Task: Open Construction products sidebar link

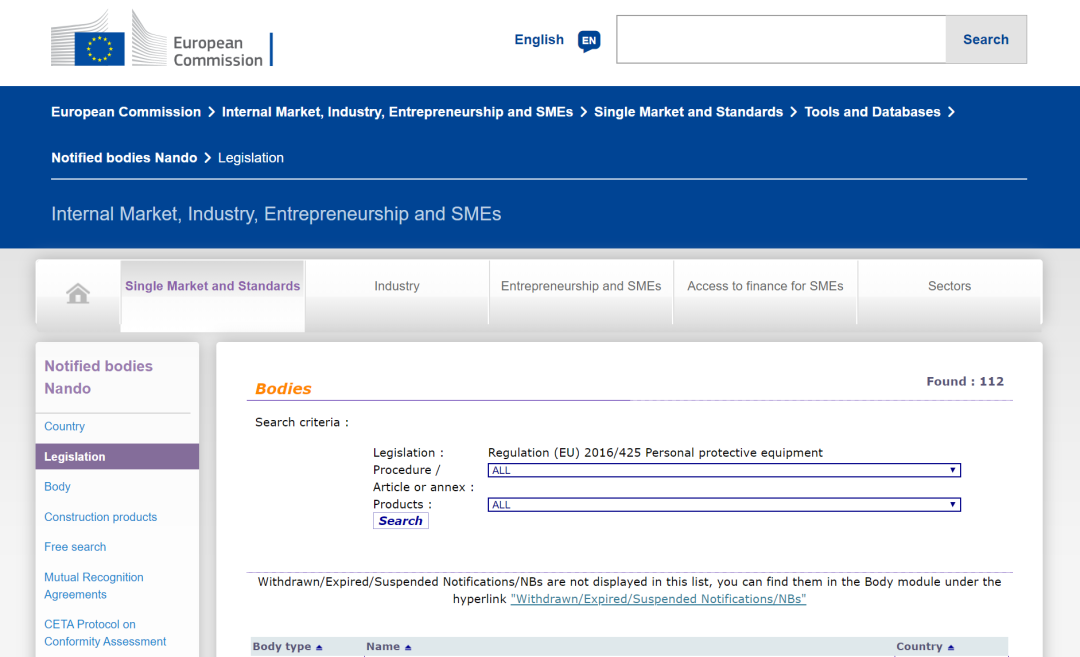Action: click(101, 517)
